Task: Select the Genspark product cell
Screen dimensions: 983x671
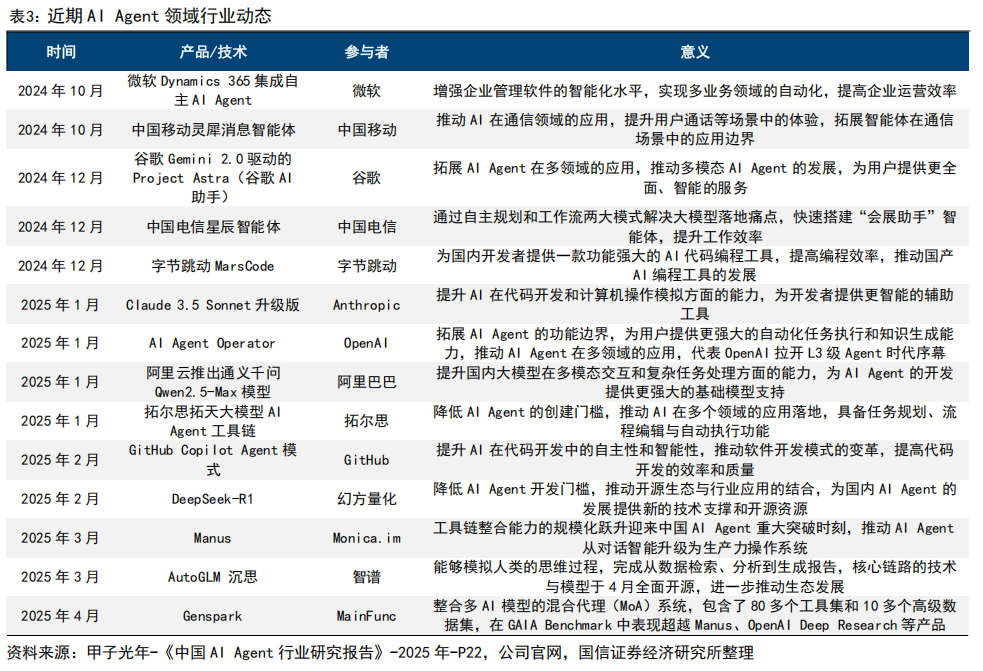Action: pyautogui.click(x=213, y=616)
